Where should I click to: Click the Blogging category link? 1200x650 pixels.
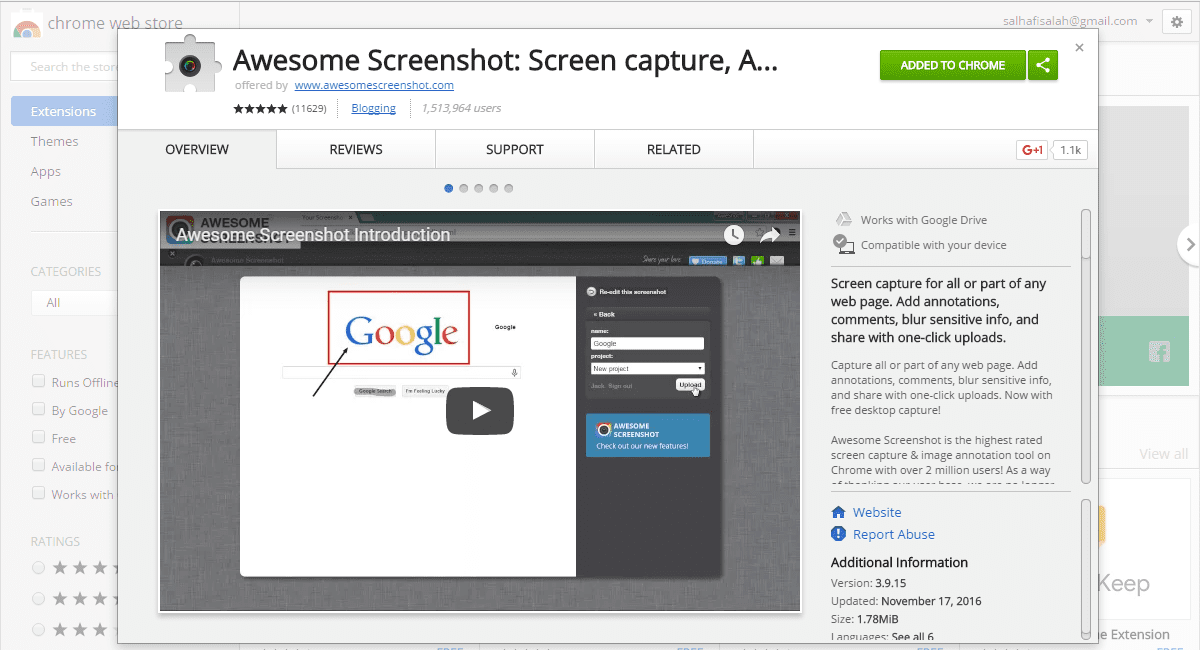tap(374, 108)
